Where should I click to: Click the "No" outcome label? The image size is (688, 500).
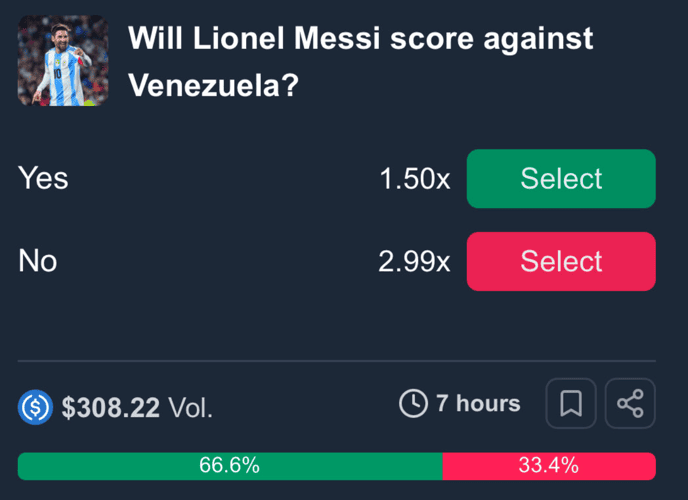[x=38, y=261]
